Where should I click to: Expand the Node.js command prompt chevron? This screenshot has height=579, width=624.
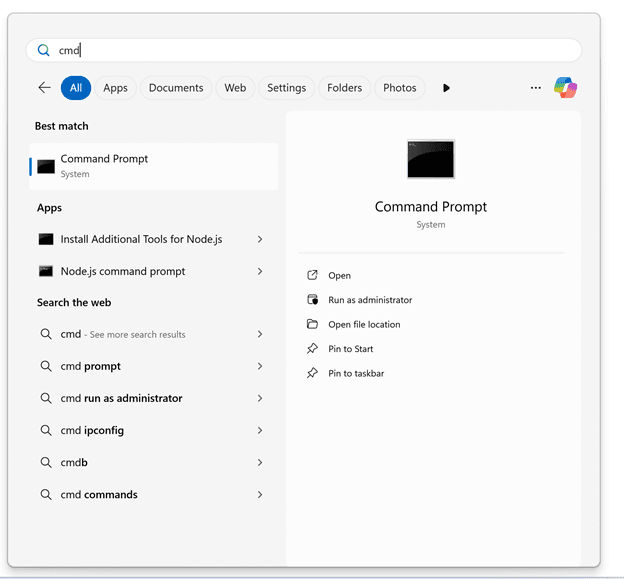(260, 271)
